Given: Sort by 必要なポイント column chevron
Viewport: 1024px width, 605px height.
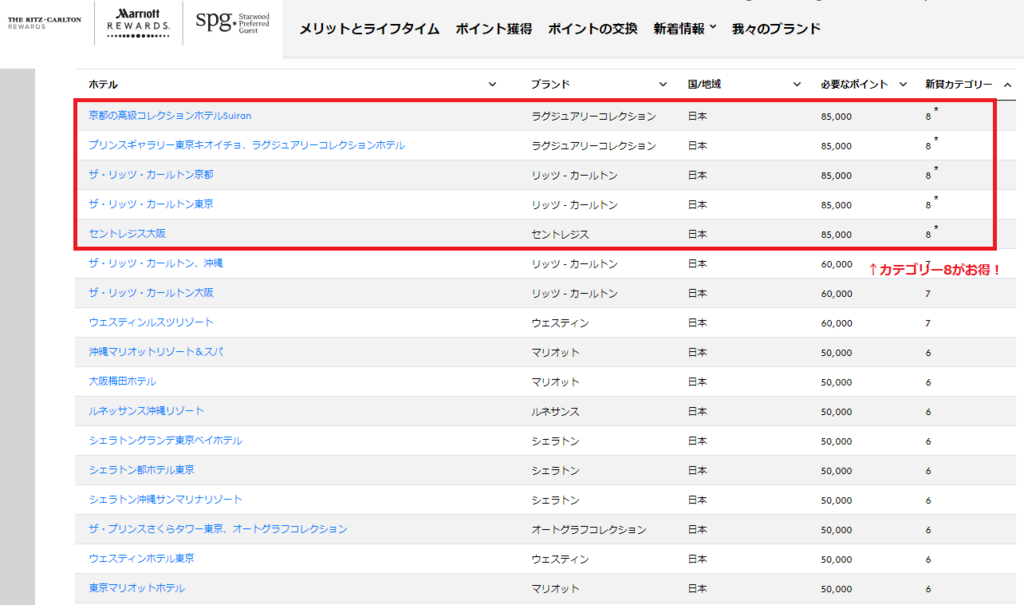Looking at the screenshot, I should point(903,84).
